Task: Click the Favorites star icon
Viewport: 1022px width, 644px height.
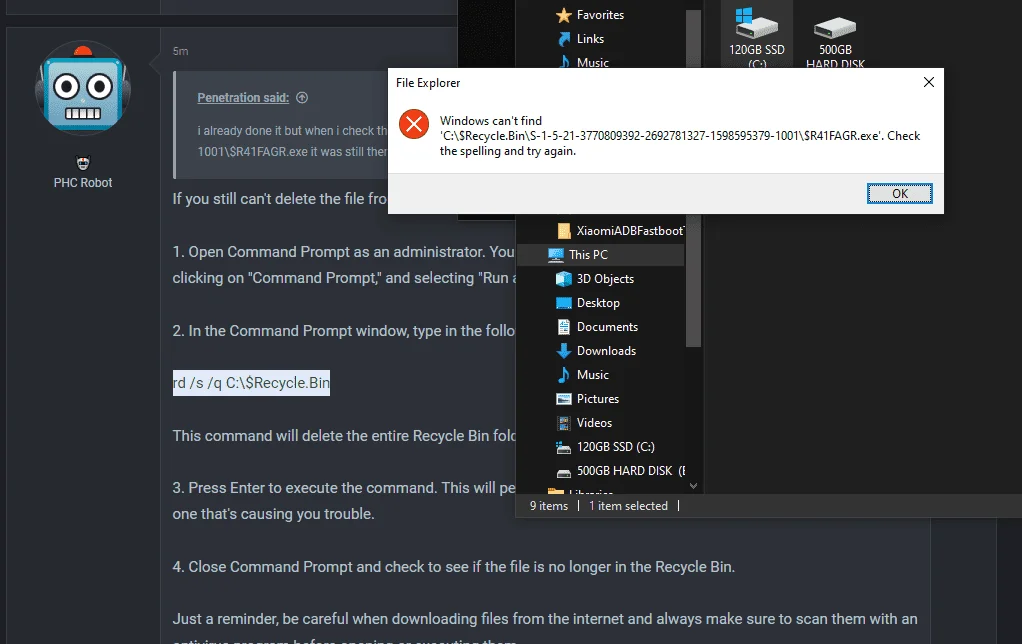Action: coord(564,15)
